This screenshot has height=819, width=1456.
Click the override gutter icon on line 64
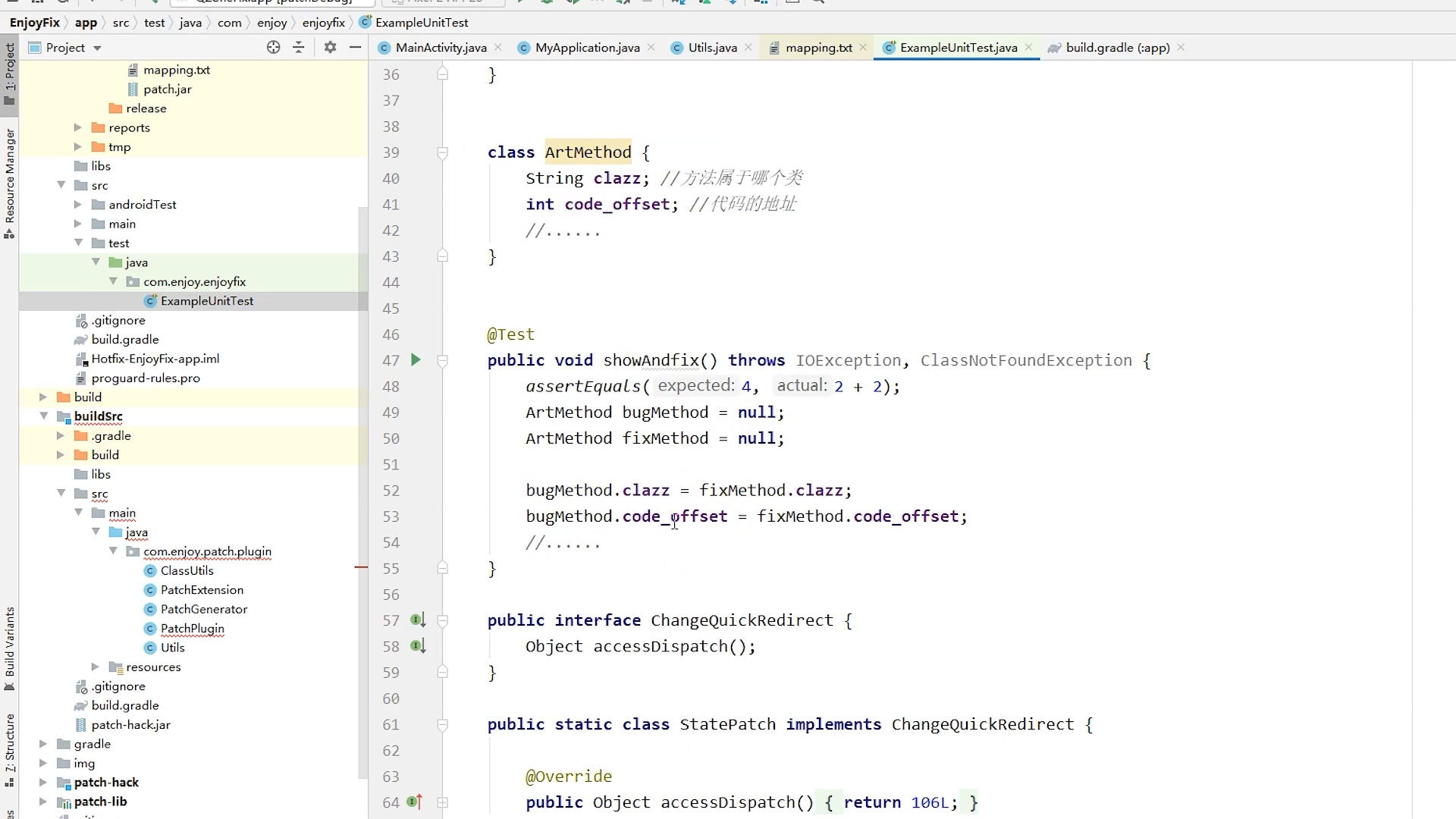pos(415,802)
